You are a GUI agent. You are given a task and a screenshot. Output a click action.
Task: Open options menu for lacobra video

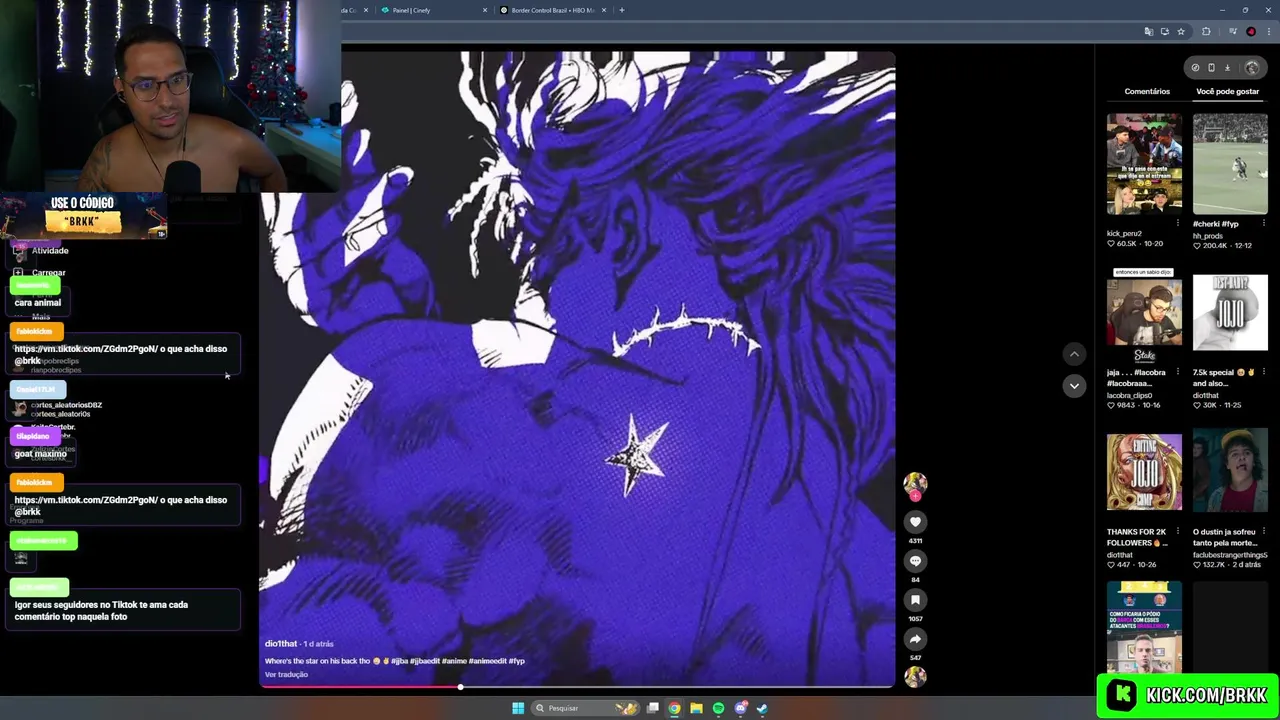click(x=1178, y=372)
